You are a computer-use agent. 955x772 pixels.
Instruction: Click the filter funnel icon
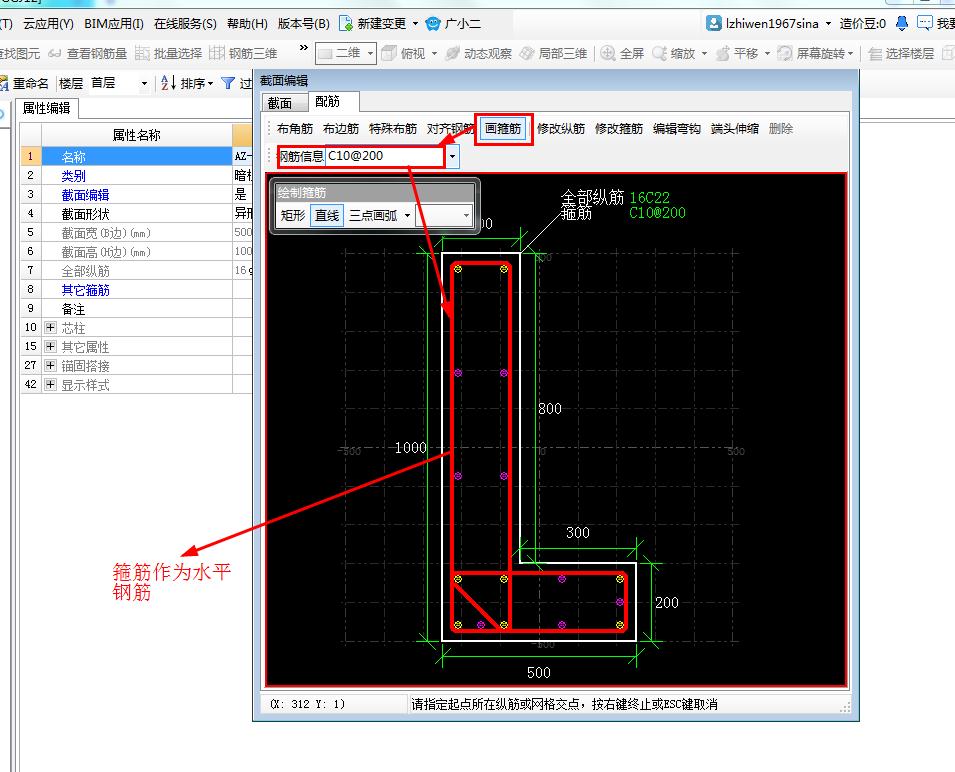coord(228,83)
